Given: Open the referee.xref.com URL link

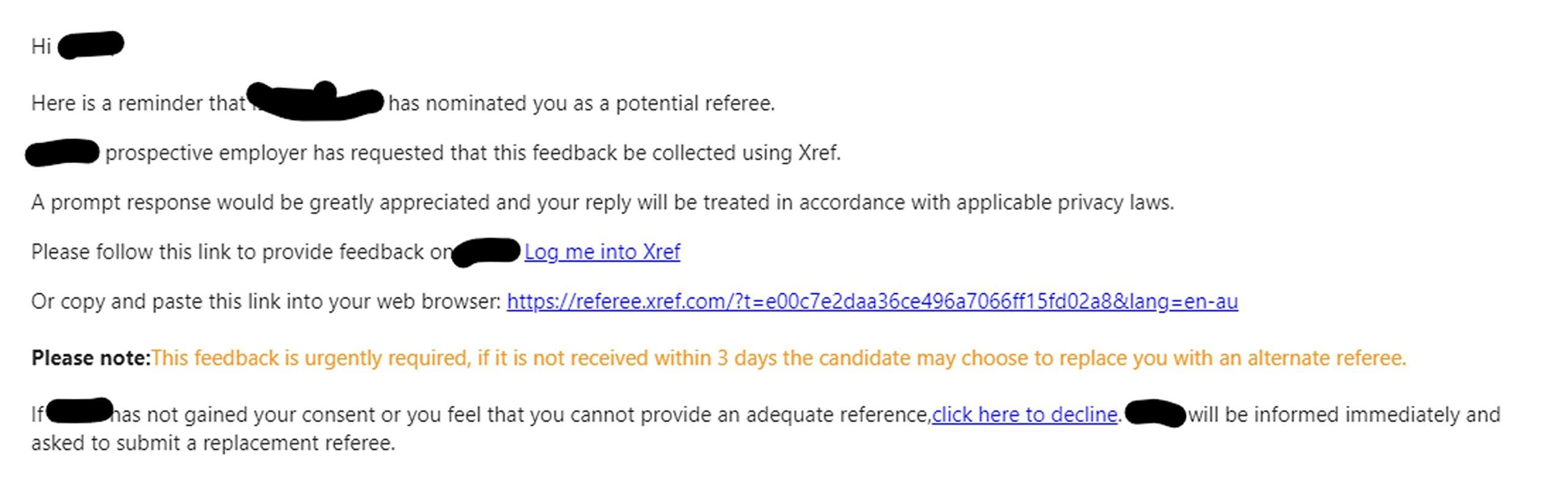Looking at the screenshot, I should tap(872, 302).
